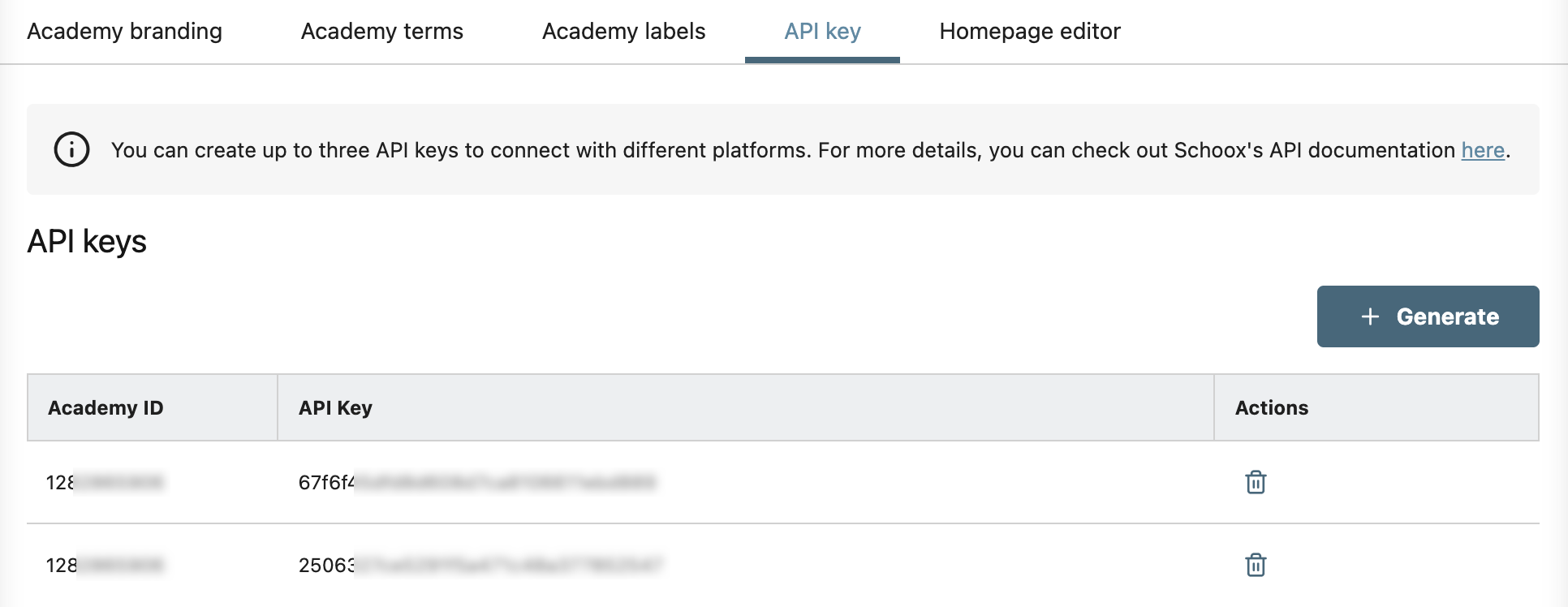1568x607 pixels.
Task: Click the info circle icon in banner
Action: point(71,150)
